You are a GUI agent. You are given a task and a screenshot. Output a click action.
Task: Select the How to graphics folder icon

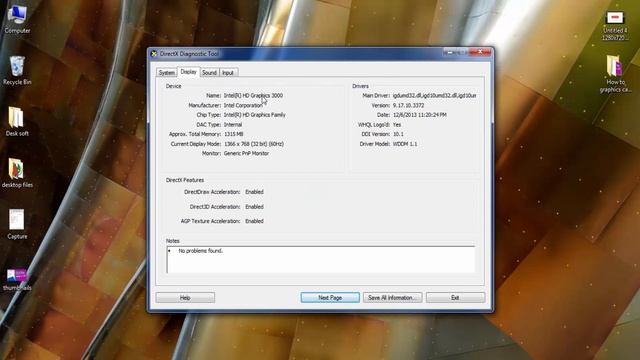[615, 74]
